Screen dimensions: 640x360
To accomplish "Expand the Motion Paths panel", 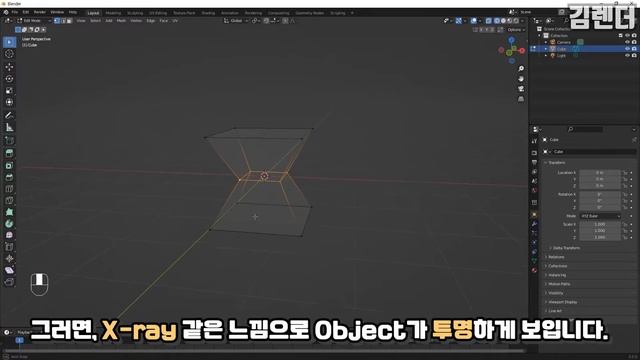I will (x=559, y=284).
